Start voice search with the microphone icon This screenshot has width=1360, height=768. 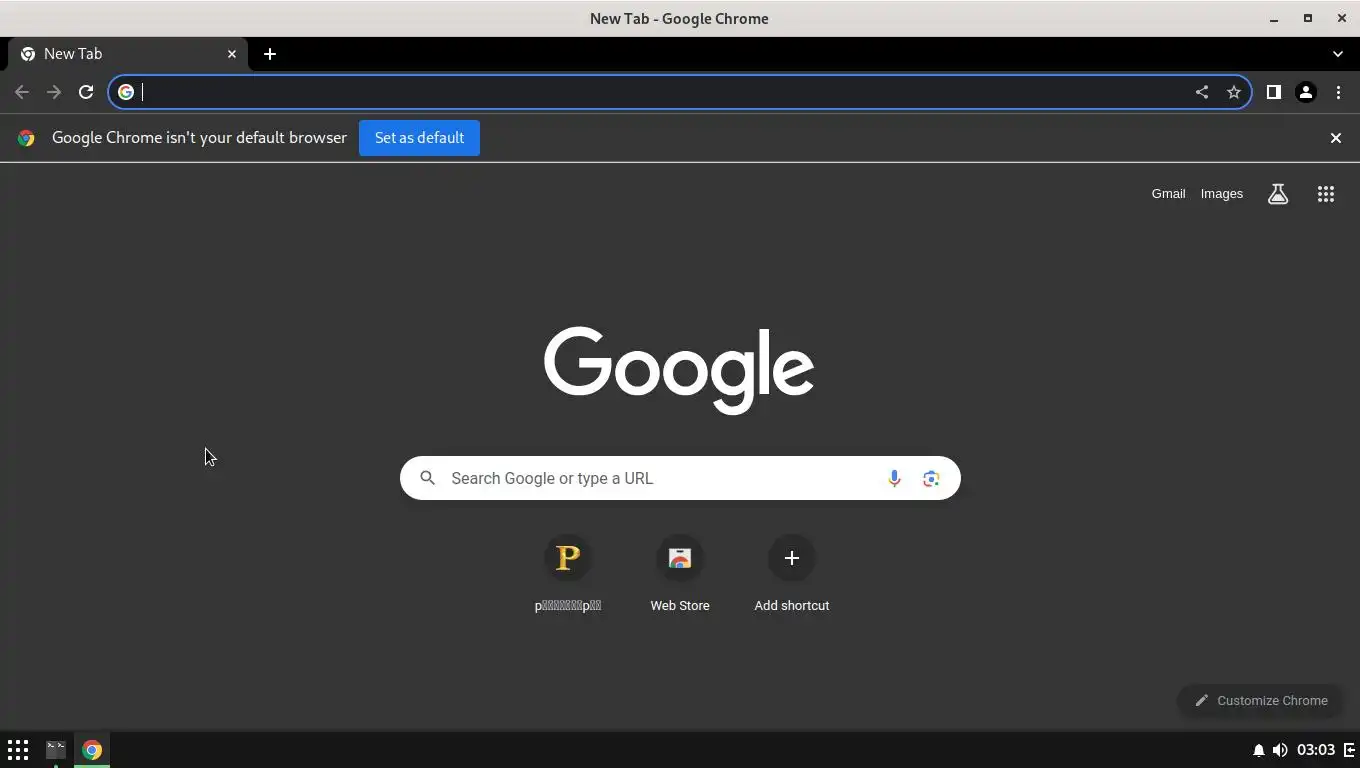coord(894,478)
